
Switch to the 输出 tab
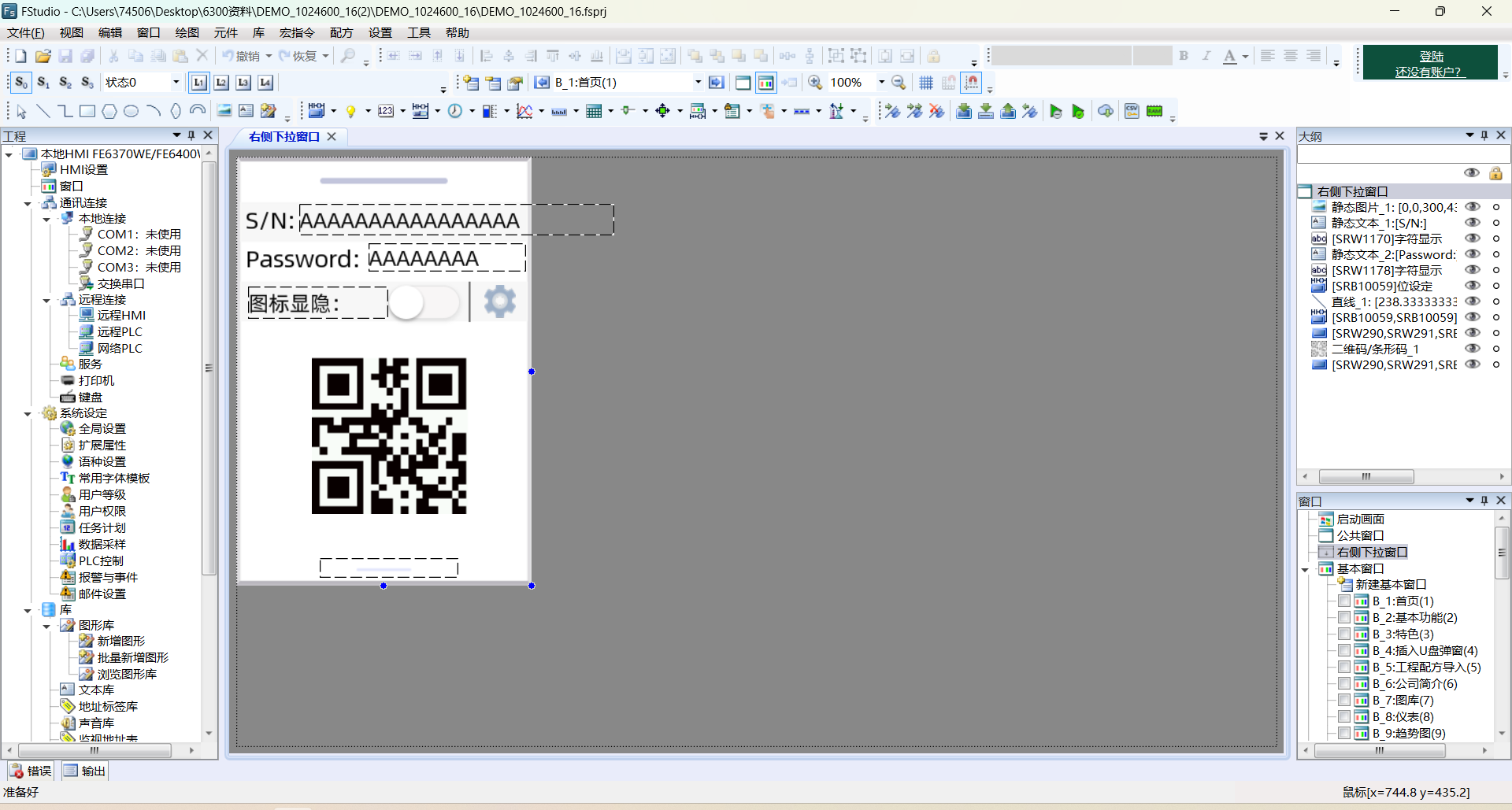(85, 771)
